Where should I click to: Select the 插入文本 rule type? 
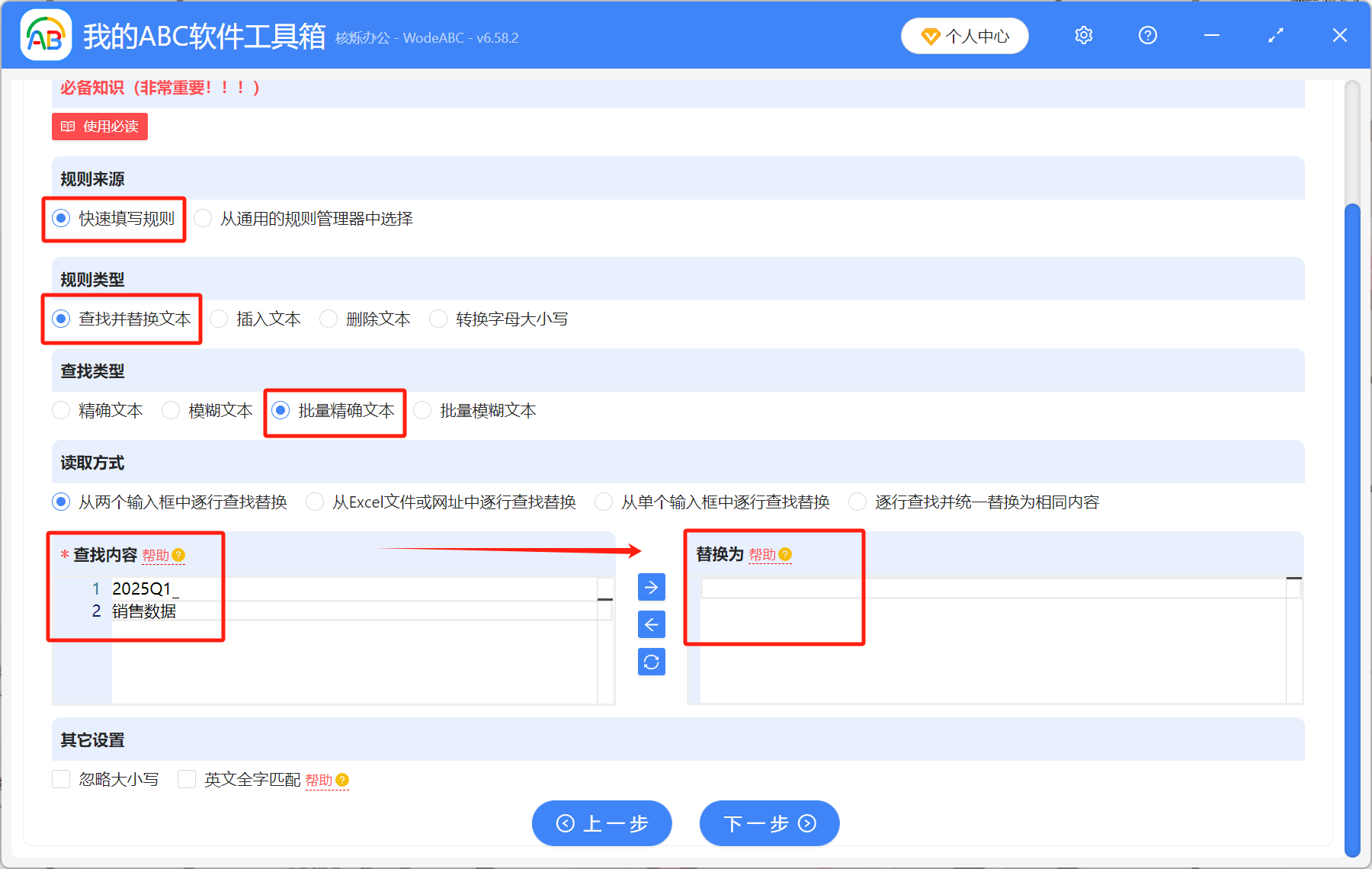[x=219, y=319]
